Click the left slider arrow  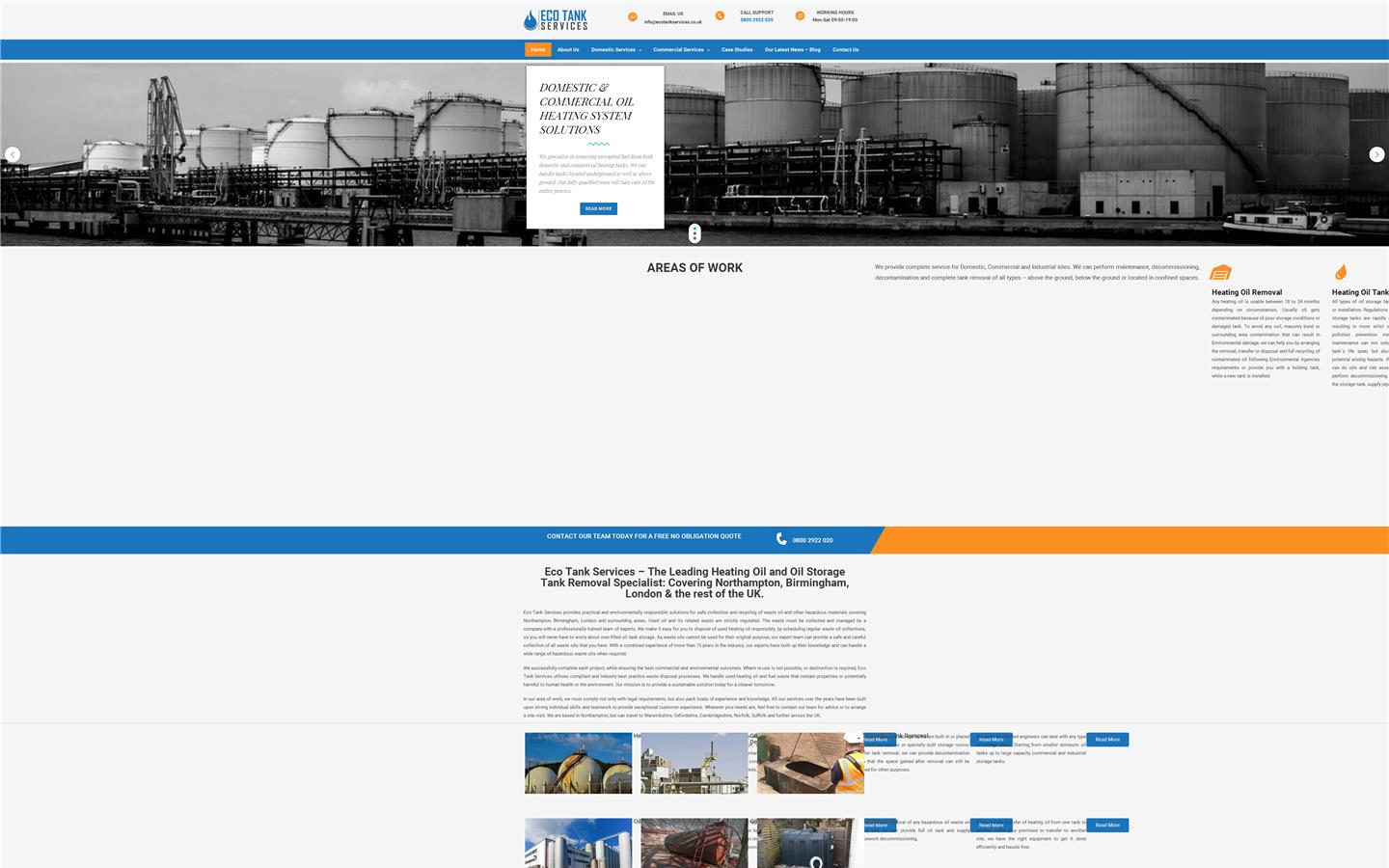coord(13,154)
